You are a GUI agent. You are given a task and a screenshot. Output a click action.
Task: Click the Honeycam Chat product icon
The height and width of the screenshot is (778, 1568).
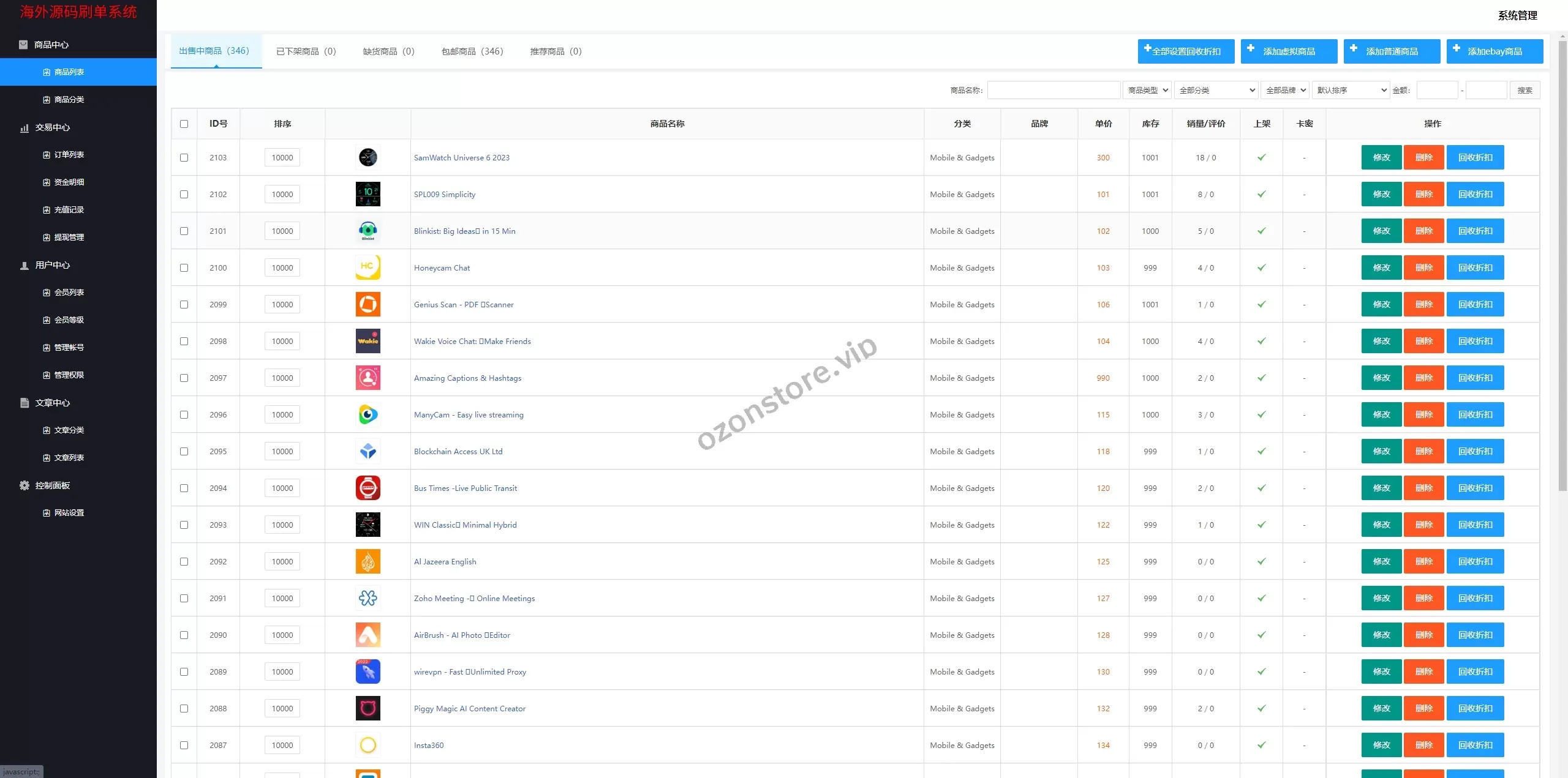[367, 267]
